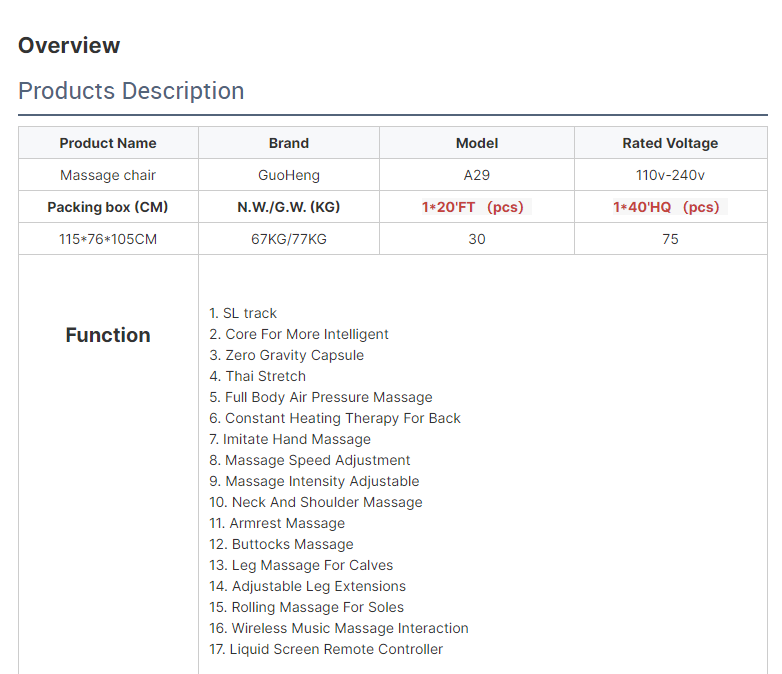
Task: Select the A29 model cell
Action: (477, 175)
